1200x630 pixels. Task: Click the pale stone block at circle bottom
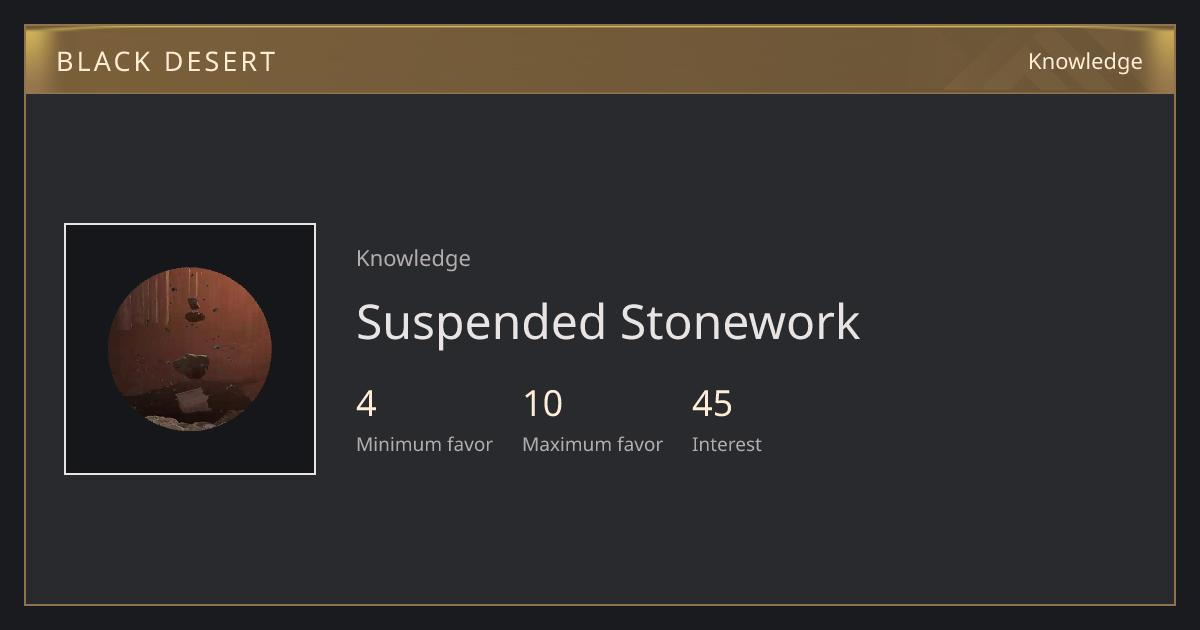192,402
